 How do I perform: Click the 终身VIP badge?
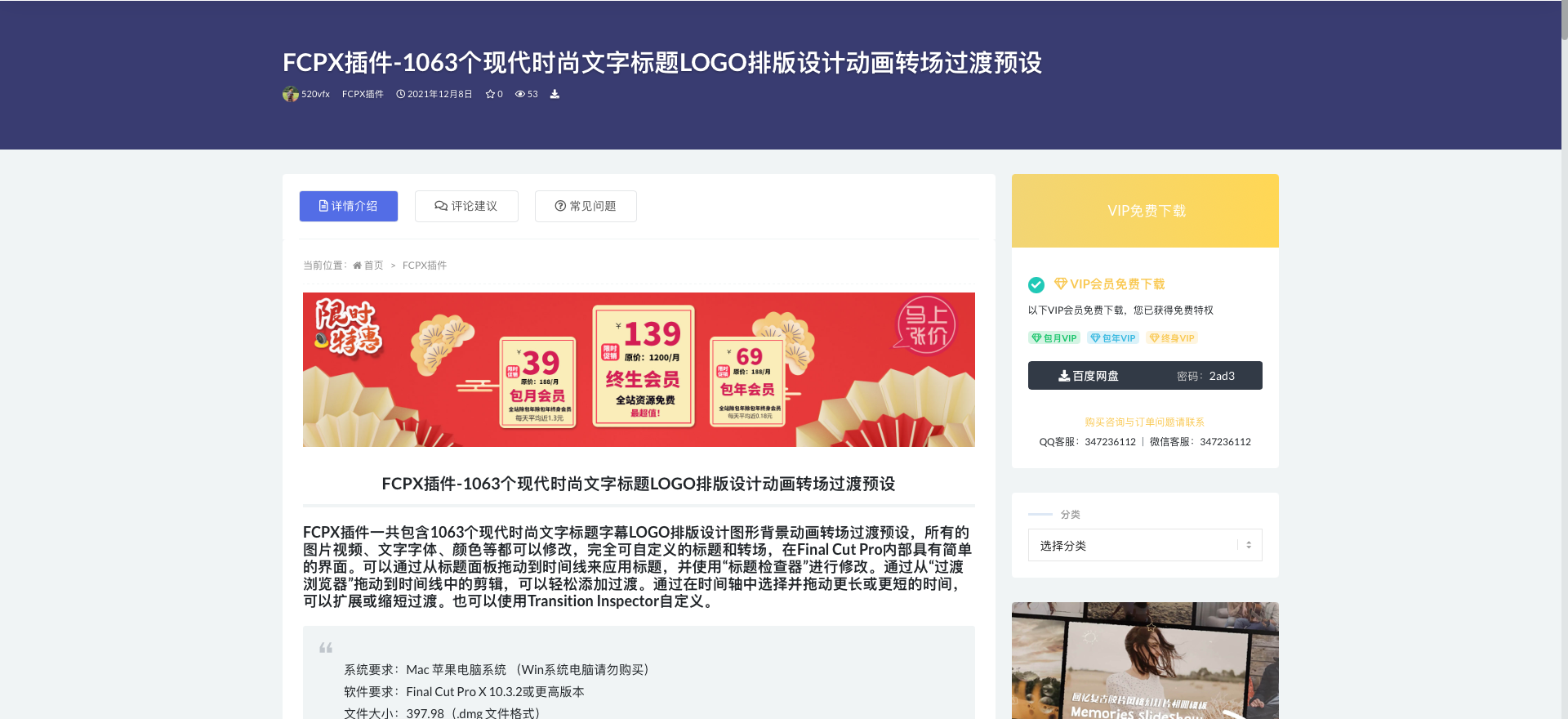(1172, 337)
